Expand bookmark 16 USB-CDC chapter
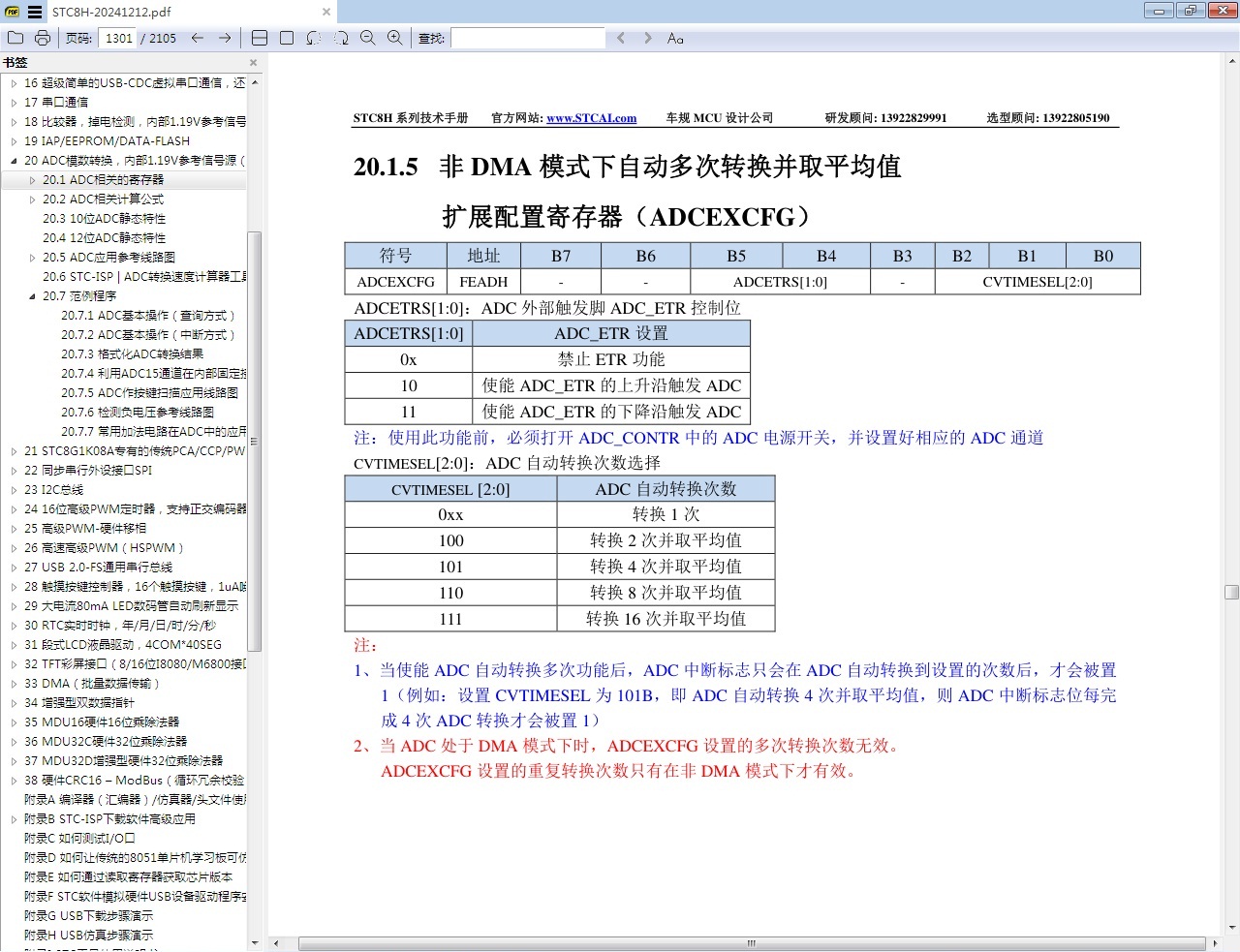Image resolution: width=1240 pixels, height=952 pixels. click(x=14, y=83)
